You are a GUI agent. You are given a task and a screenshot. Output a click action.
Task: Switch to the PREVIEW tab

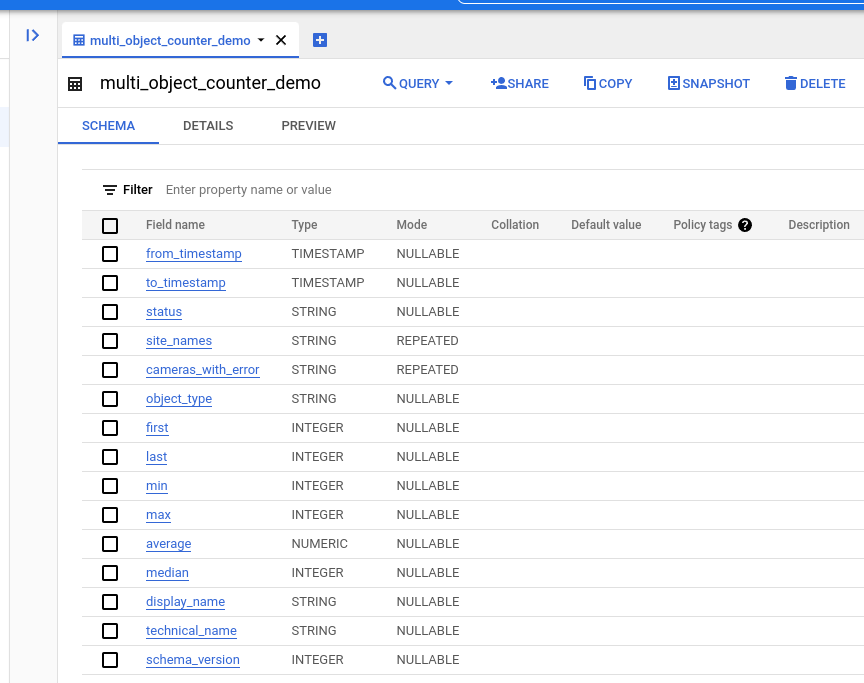308,126
